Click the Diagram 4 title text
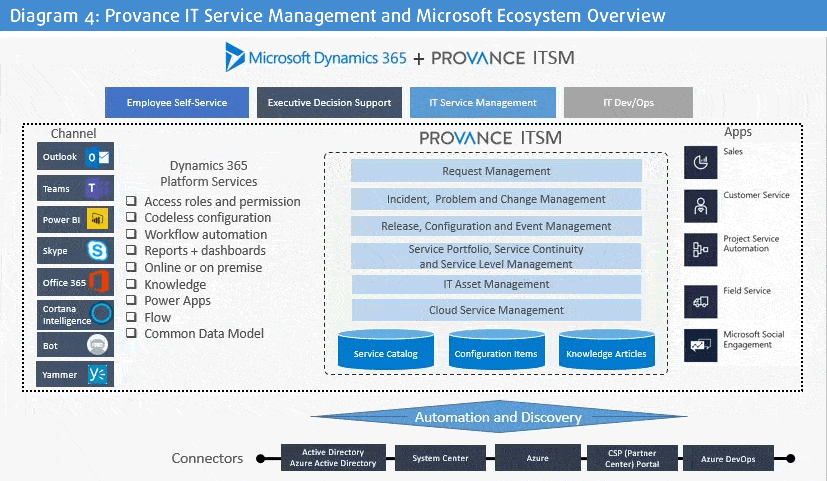 coord(338,15)
